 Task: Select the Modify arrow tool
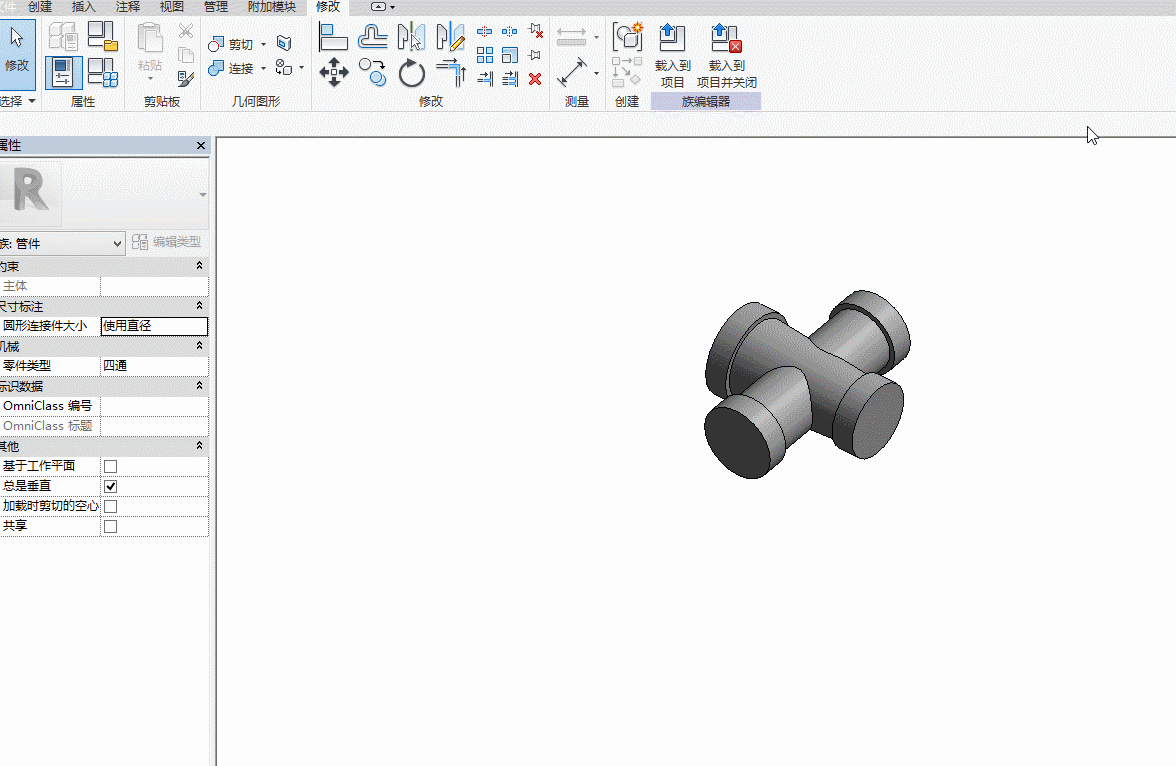pos(16,53)
